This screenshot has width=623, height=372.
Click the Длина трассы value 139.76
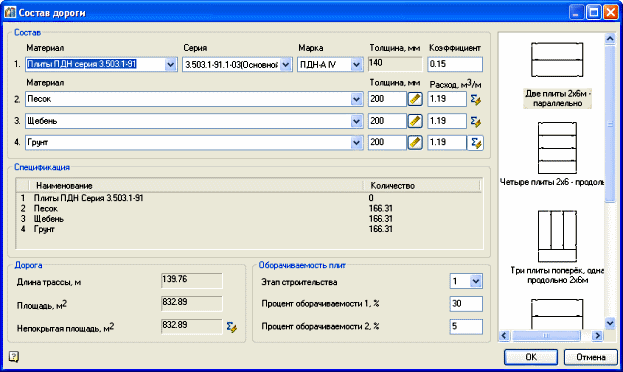click(192, 280)
